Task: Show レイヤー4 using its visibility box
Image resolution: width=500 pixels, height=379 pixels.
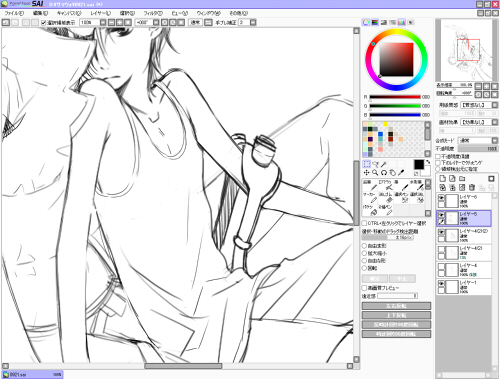Action: (441, 266)
